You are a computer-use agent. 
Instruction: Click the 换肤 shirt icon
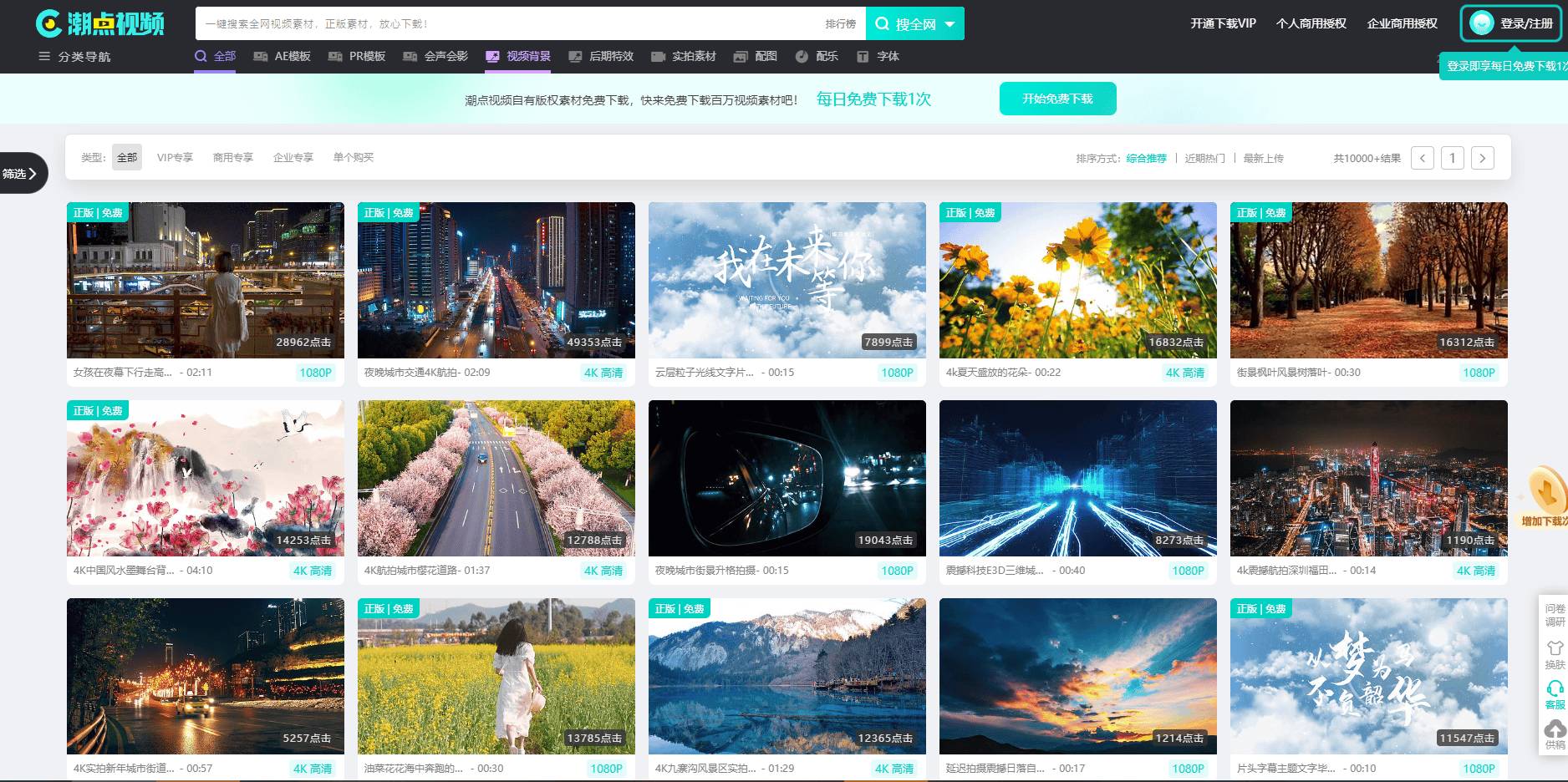1555,648
